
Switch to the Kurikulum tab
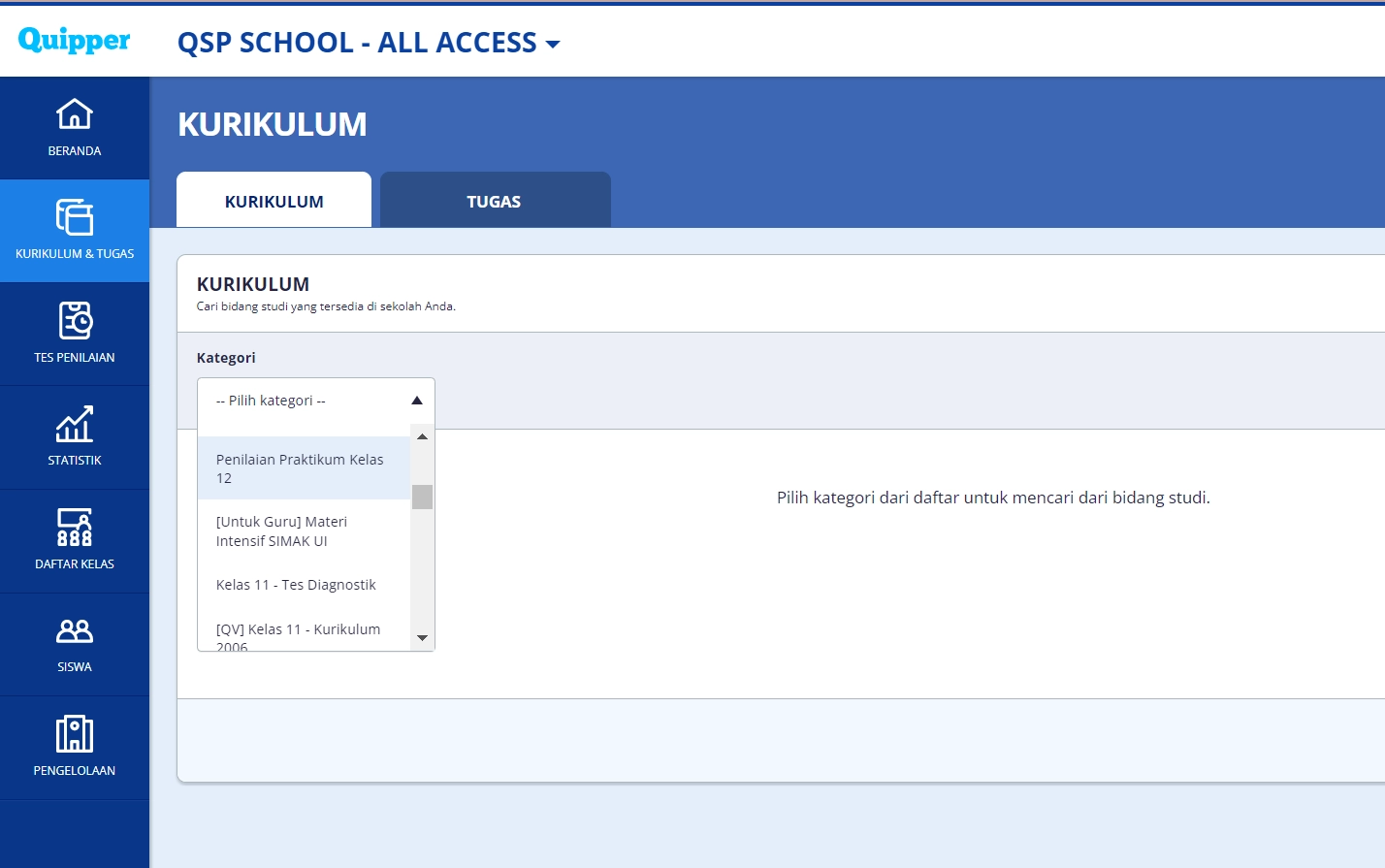pyautogui.click(x=274, y=201)
